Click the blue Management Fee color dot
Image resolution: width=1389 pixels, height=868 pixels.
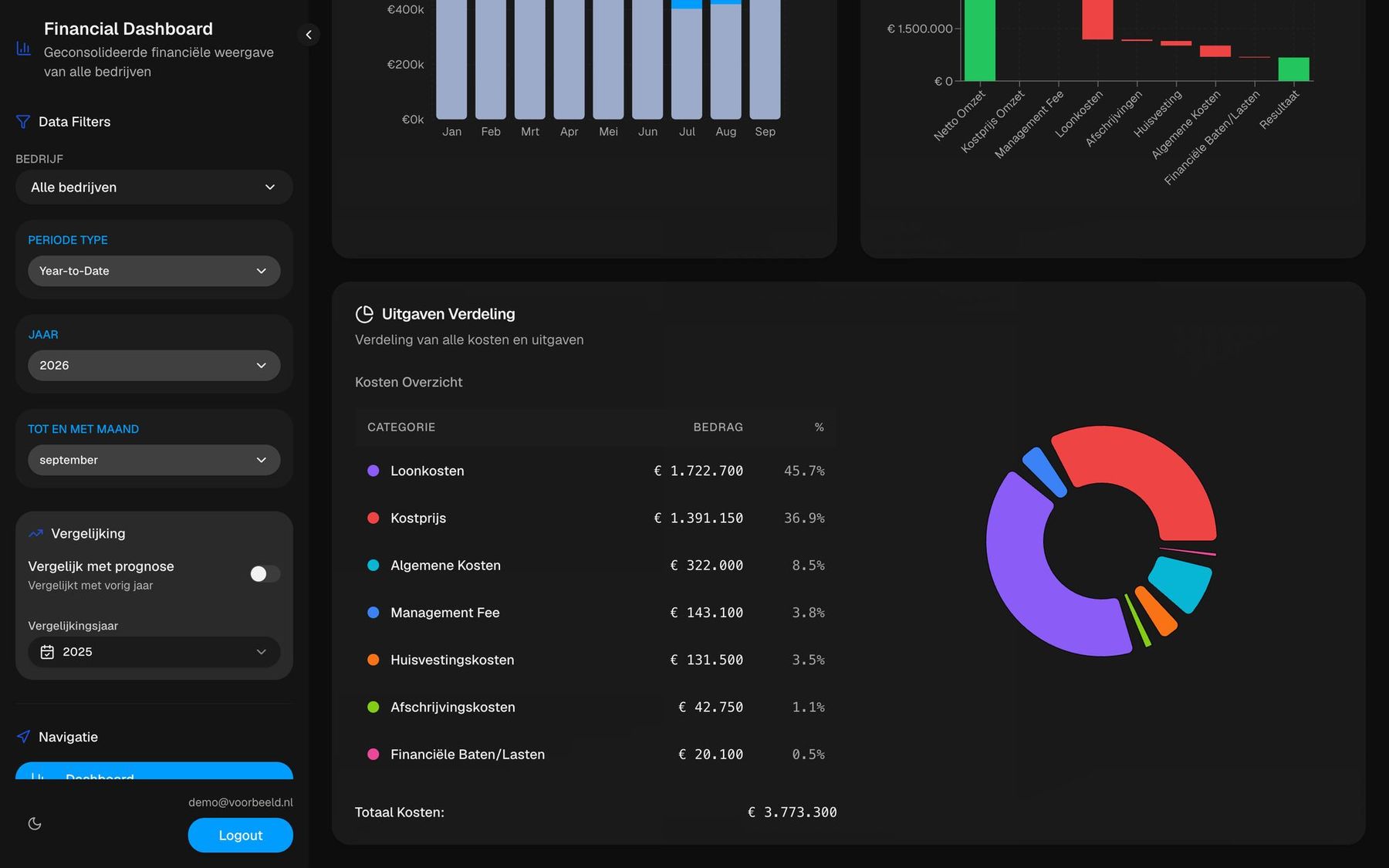373,613
